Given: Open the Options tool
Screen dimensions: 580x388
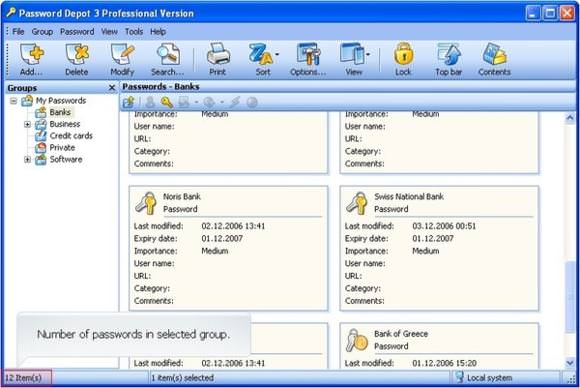Looking at the screenshot, I should click(x=308, y=59).
